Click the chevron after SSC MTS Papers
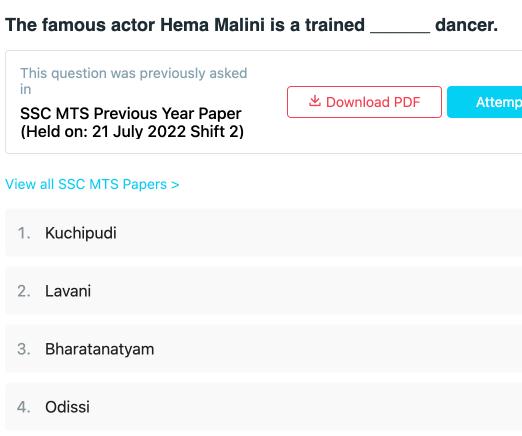The height and width of the screenshot is (436, 522). tap(175, 185)
